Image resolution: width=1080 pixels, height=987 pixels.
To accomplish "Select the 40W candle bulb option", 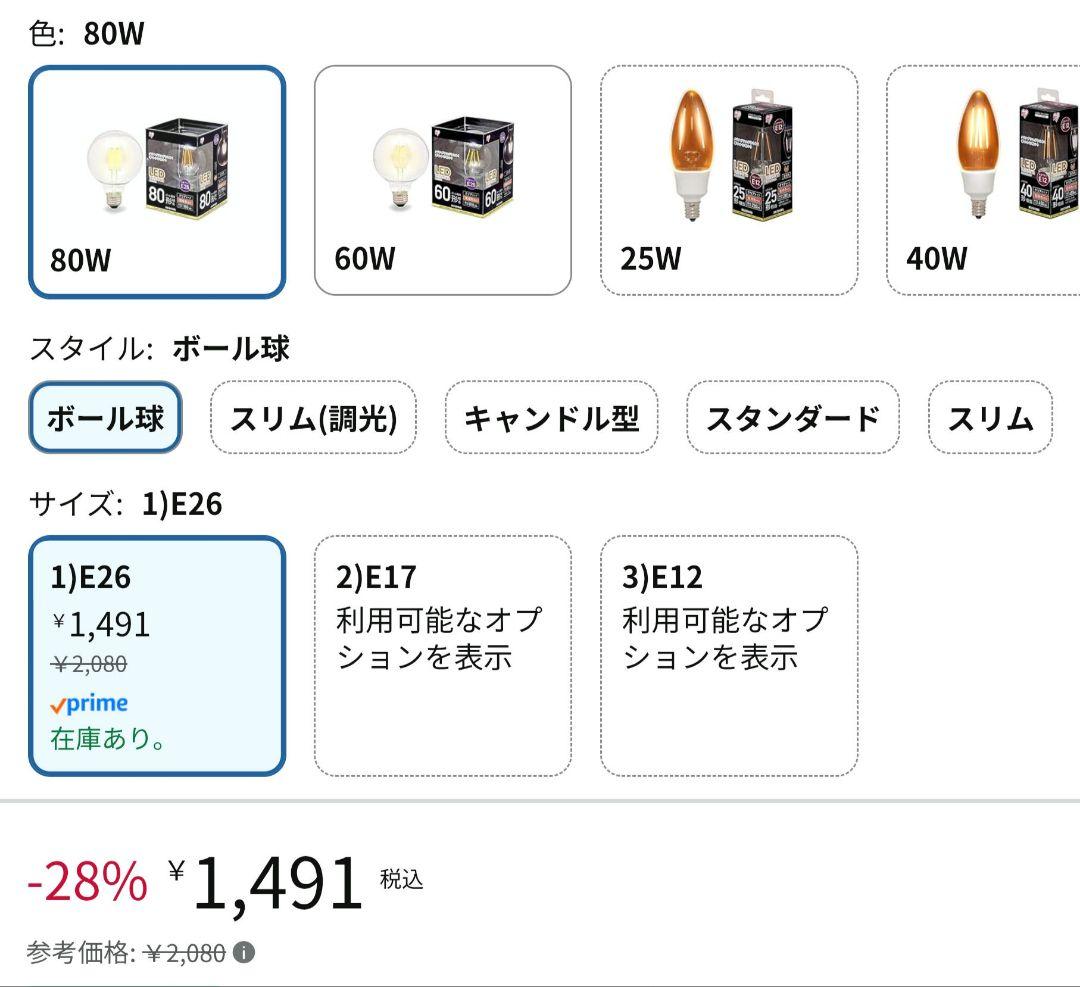I will coord(982,181).
